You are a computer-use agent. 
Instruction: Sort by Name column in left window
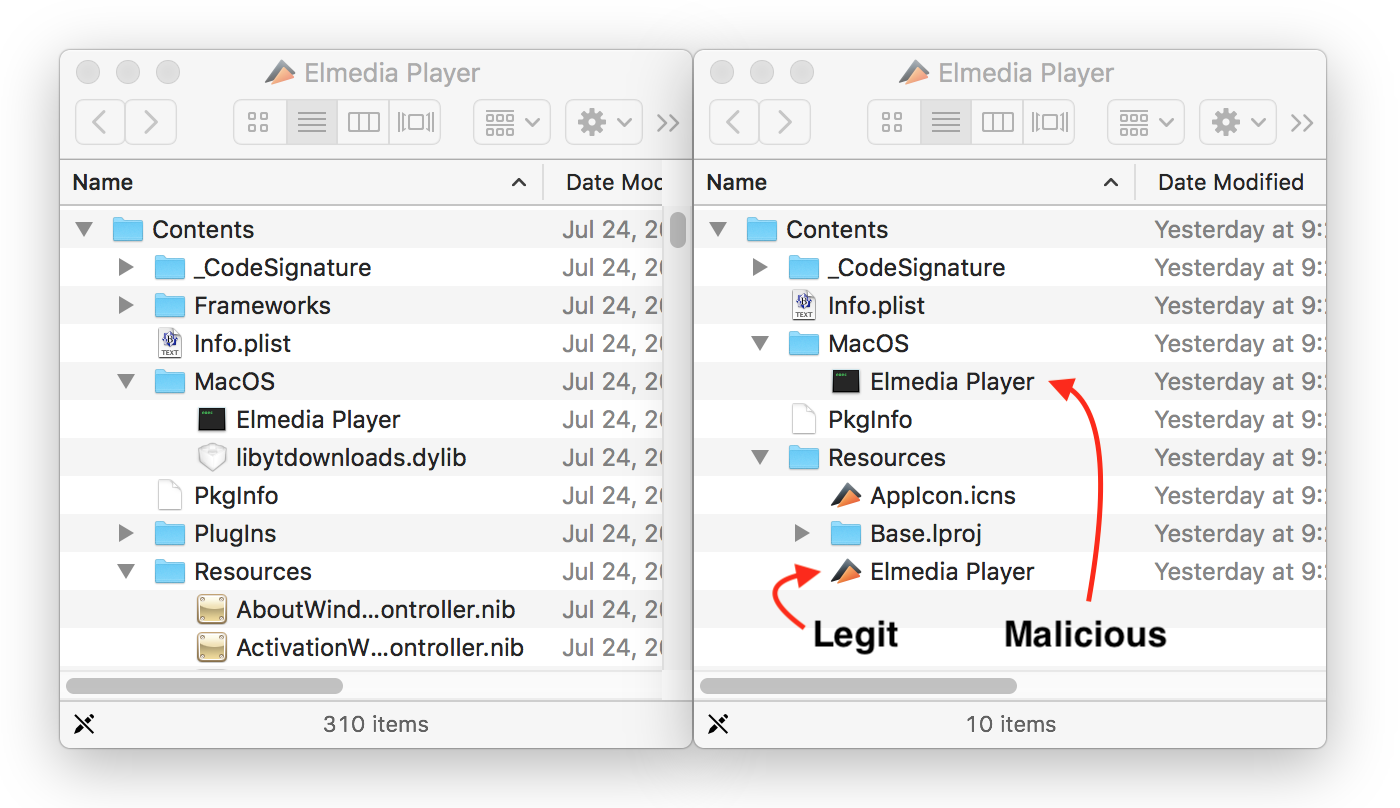point(103,182)
